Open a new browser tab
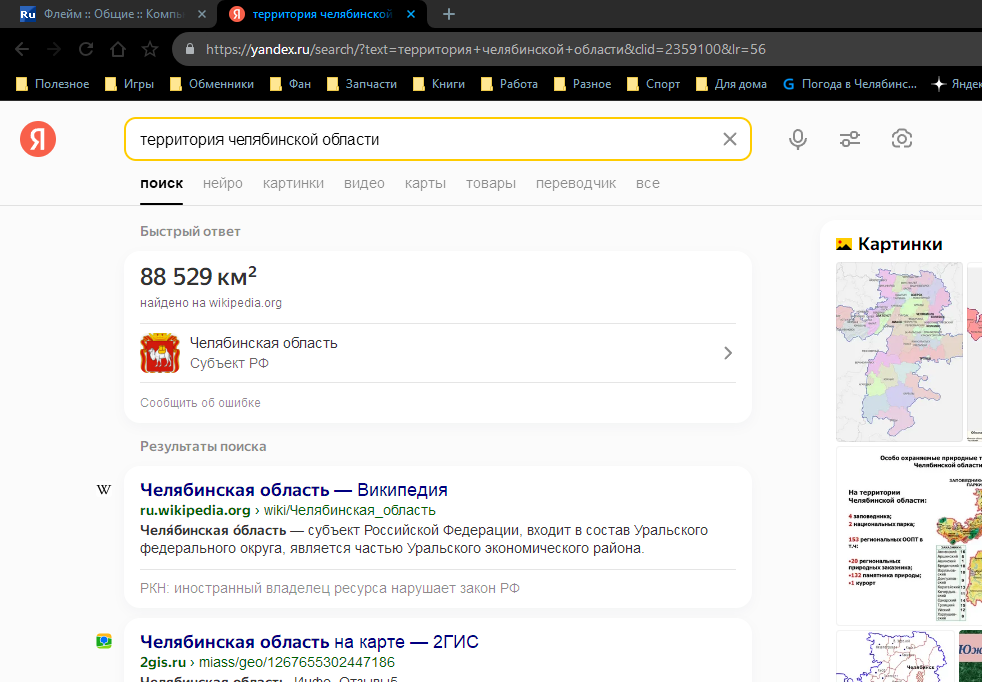This screenshot has width=982, height=682. (x=448, y=14)
